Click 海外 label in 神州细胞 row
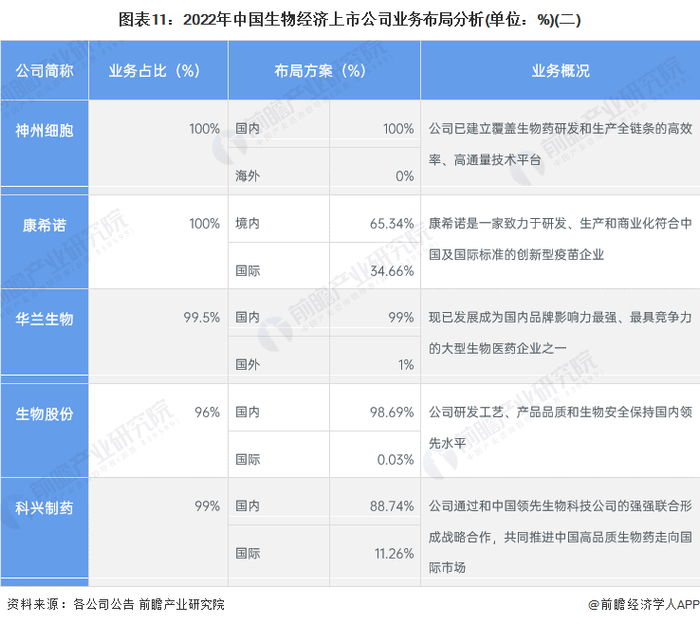Viewport: 700px width, 624px height. point(247,176)
